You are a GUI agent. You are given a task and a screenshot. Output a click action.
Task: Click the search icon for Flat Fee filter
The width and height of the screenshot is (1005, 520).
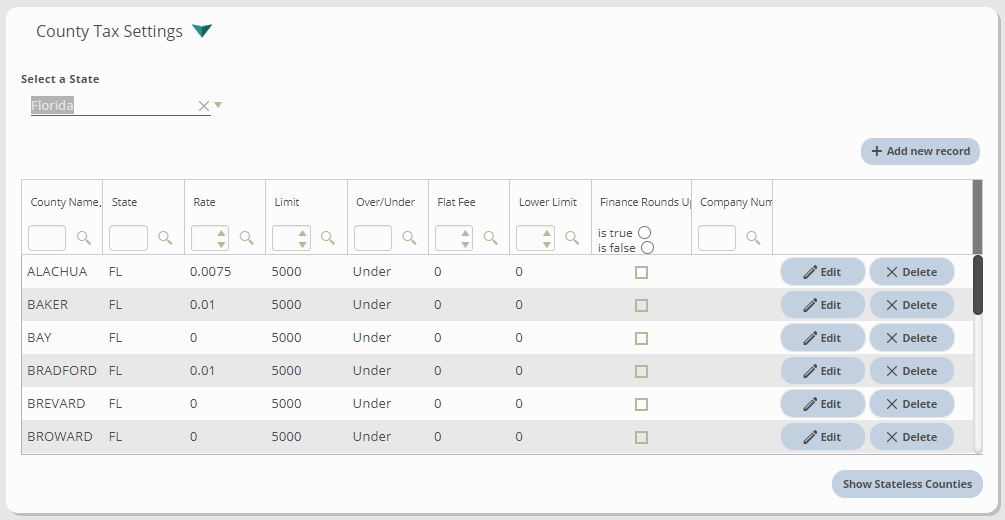[x=490, y=238]
